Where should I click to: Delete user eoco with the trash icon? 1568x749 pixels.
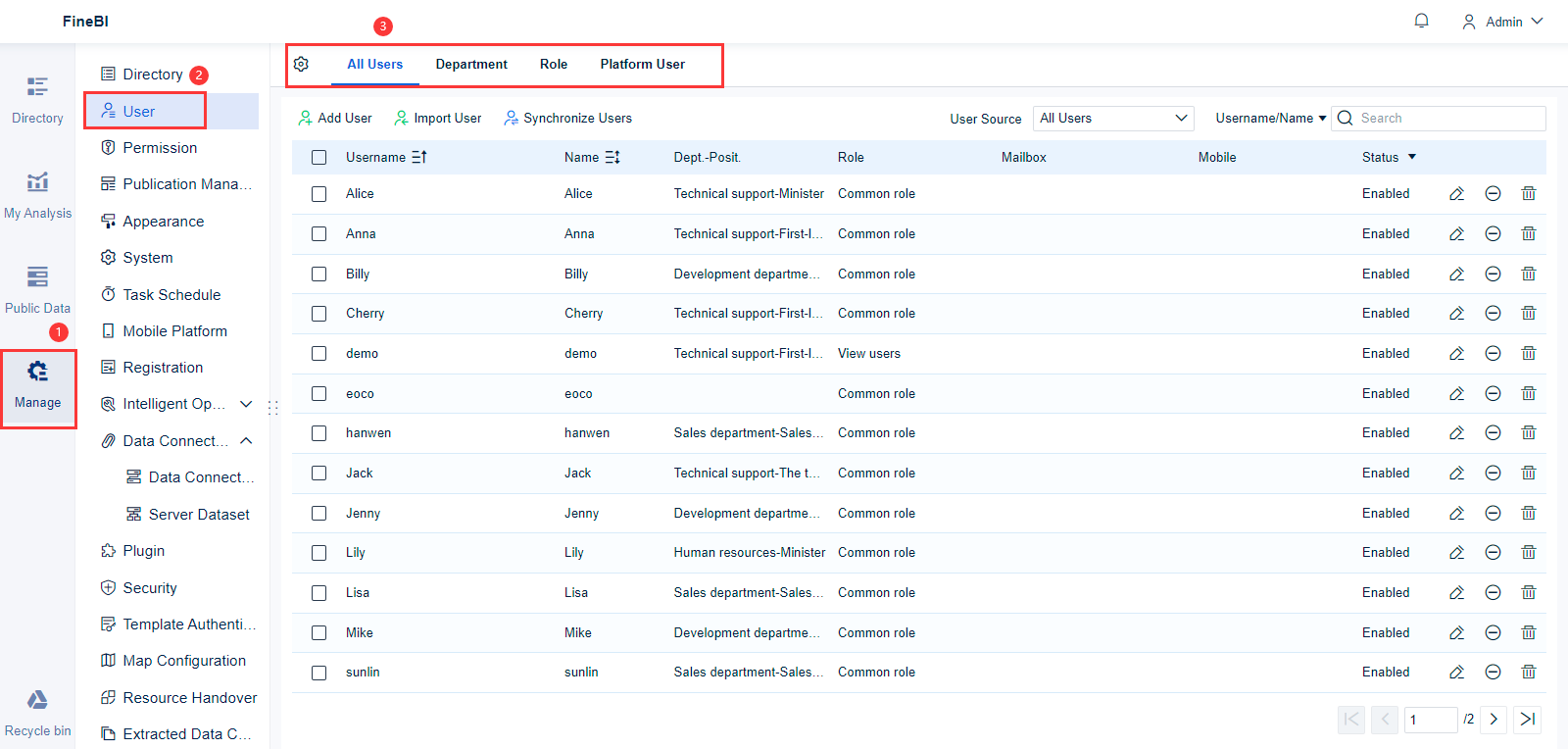coord(1529,393)
